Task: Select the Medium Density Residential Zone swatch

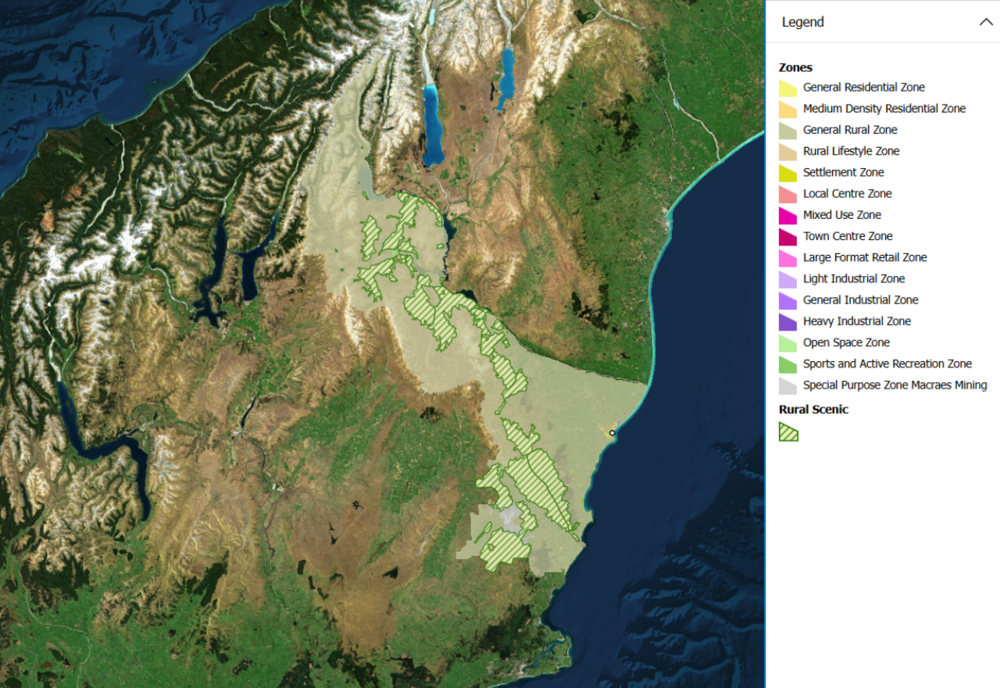Action: pyautogui.click(x=788, y=109)
